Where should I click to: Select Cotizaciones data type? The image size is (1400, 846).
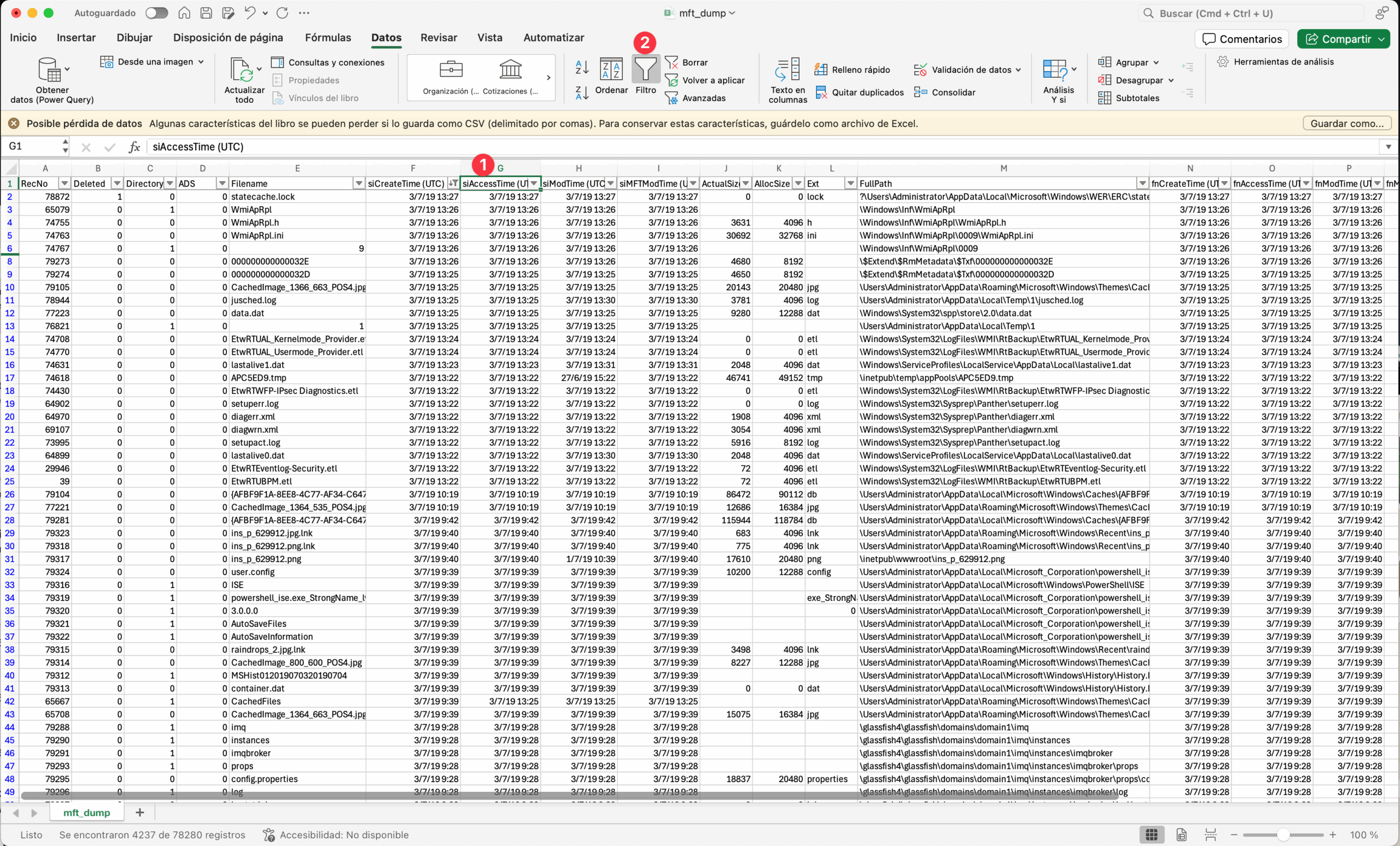pyautogui.click(x=510, y=77)
